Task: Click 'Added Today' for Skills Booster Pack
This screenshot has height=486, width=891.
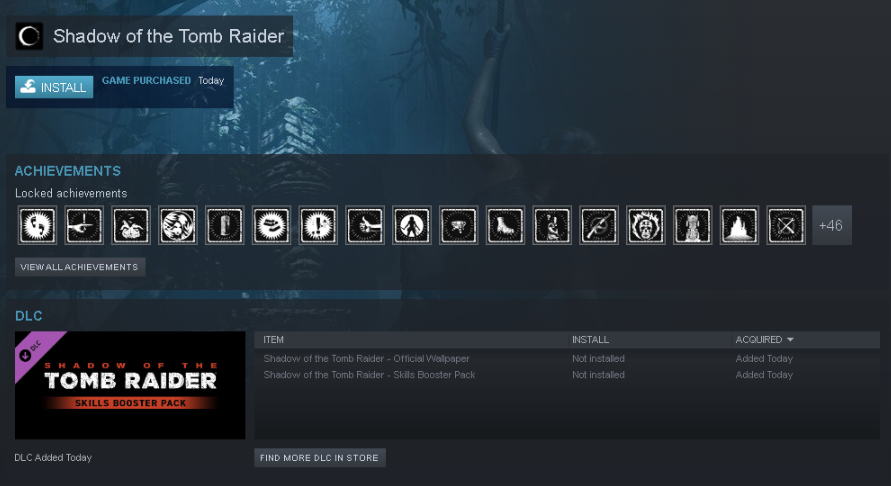Action: coord(764,375)
